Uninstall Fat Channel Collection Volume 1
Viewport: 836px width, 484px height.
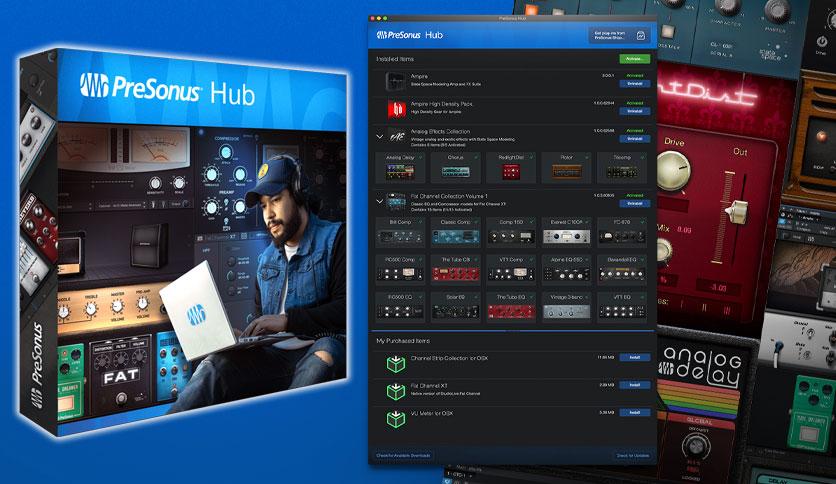coord(634,204)
